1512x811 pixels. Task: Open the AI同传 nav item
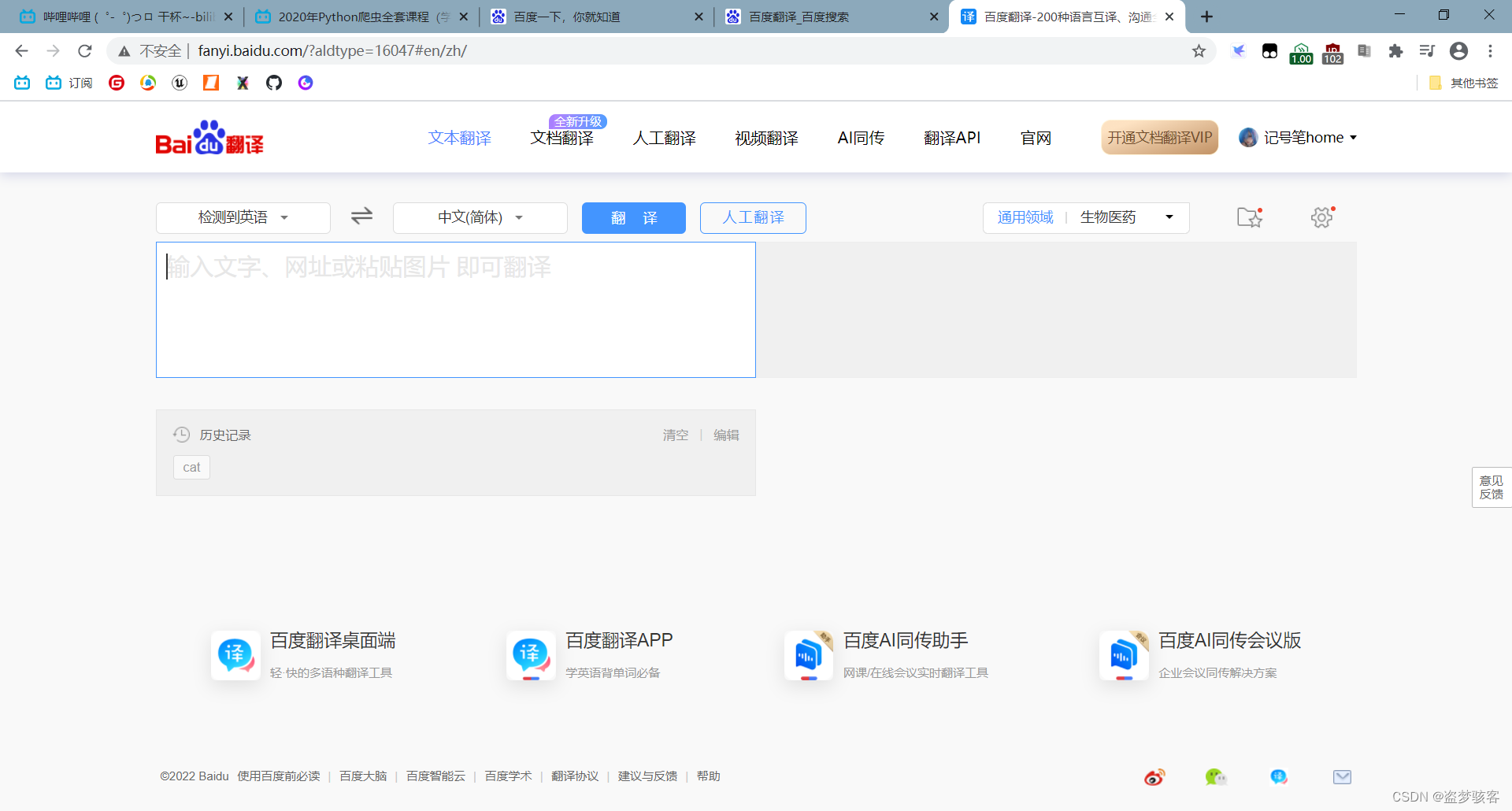861,138
